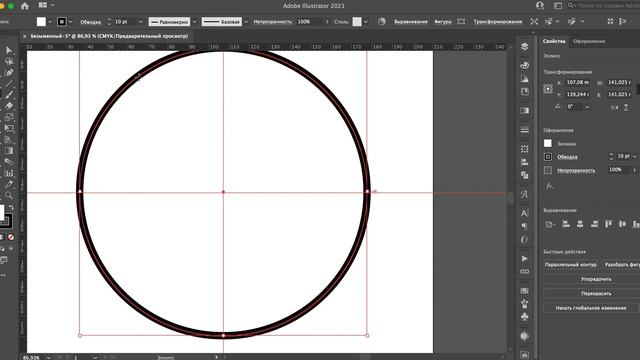Open the Трансформирование control bar link

498,22
